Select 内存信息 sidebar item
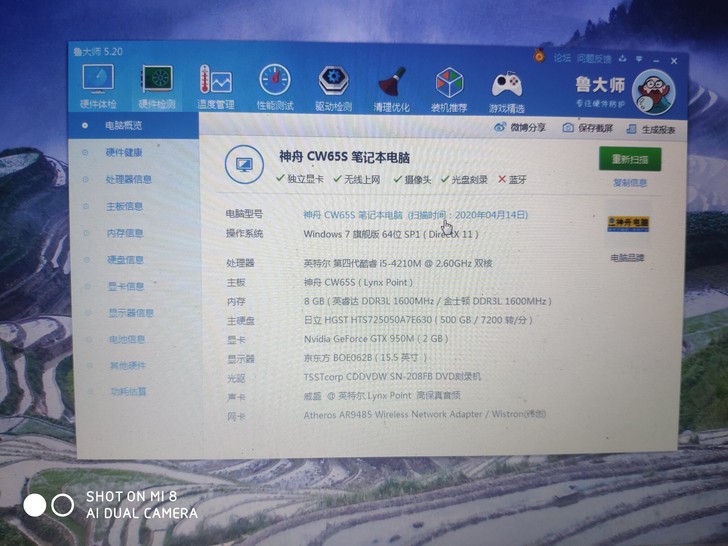Screen dimensions: 728x546 pos(125,233)
